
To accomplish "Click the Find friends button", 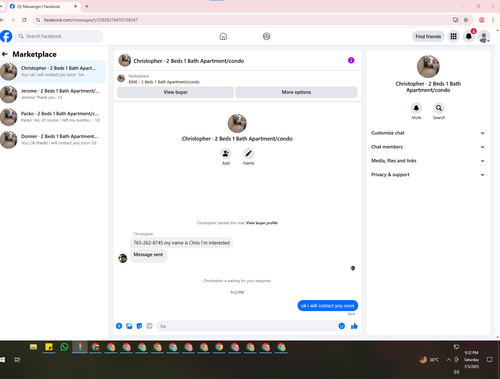I will [x=428, y=36].
